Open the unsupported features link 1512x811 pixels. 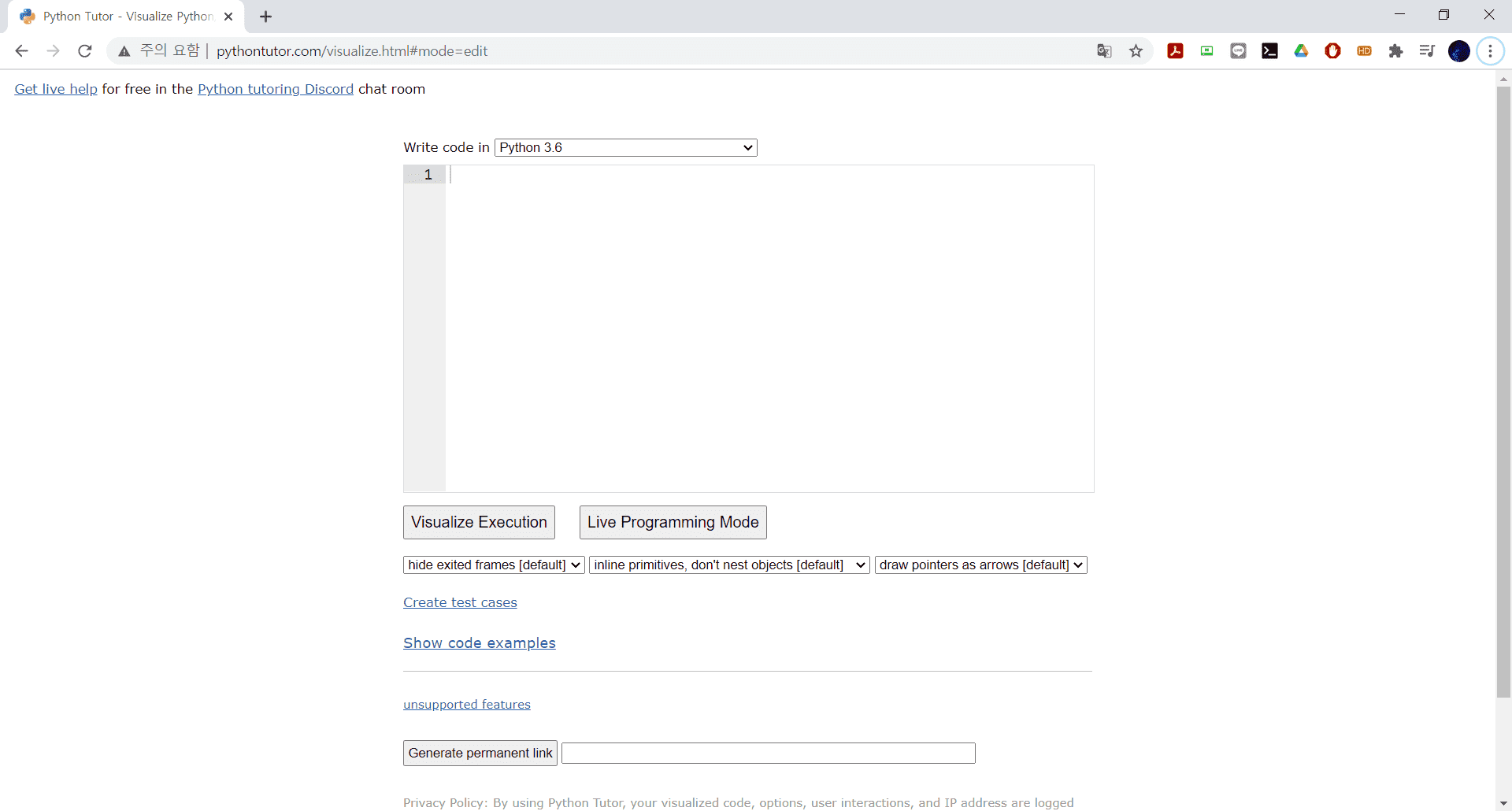click(467, 705)
